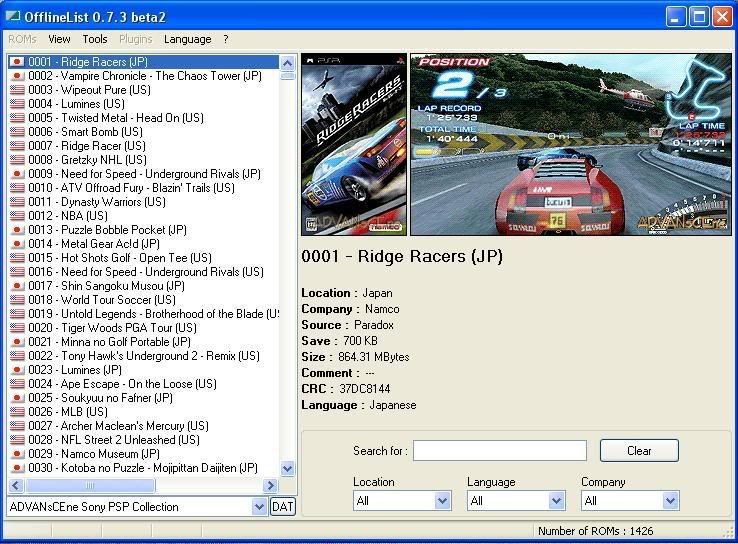The width and height of the screenshot is (738, 544).
Task: Expand the ADVANsCEne Sony PSP Collection dropdown
Action: 259,507
